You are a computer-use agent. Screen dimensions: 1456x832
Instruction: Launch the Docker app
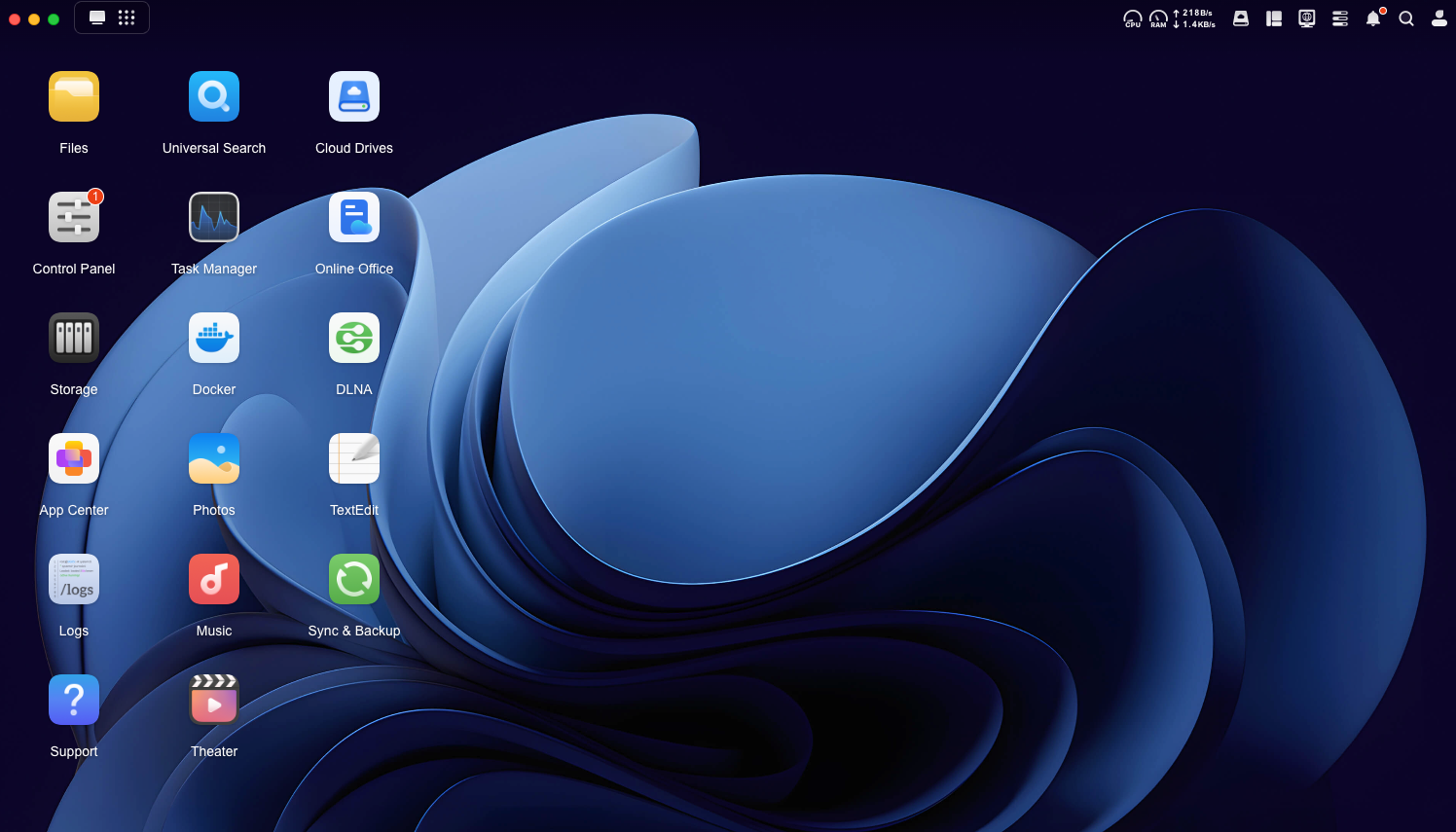point(214,339)
